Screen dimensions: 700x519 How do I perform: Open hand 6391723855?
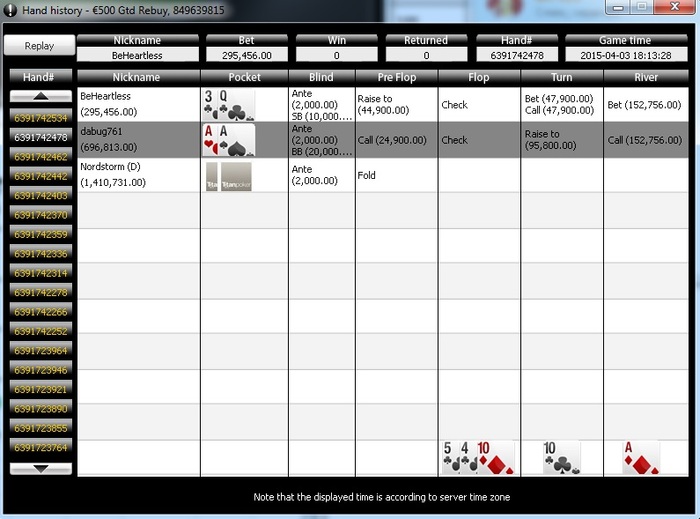coord(41,428)
